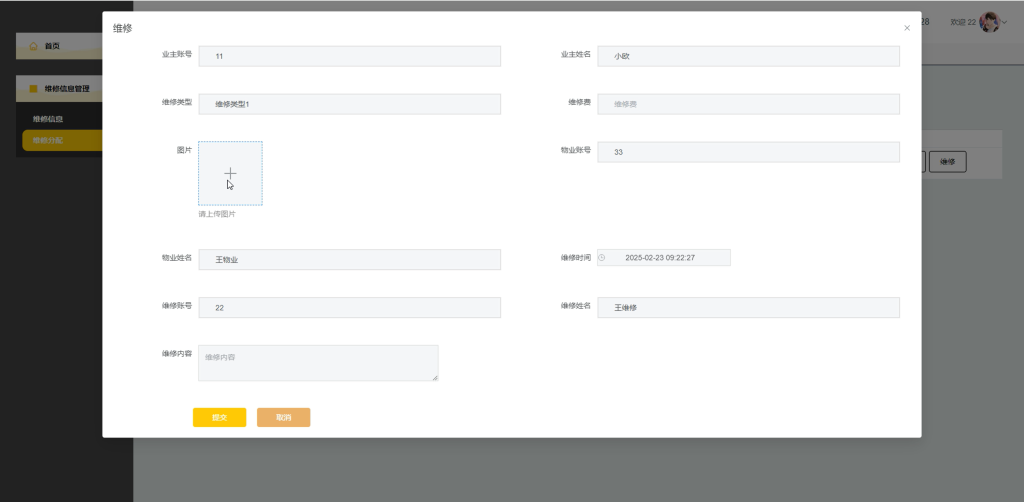Click the 维修 button in background table
The width and height of the screenshot is (1024, 502).
tap(948, 162)
